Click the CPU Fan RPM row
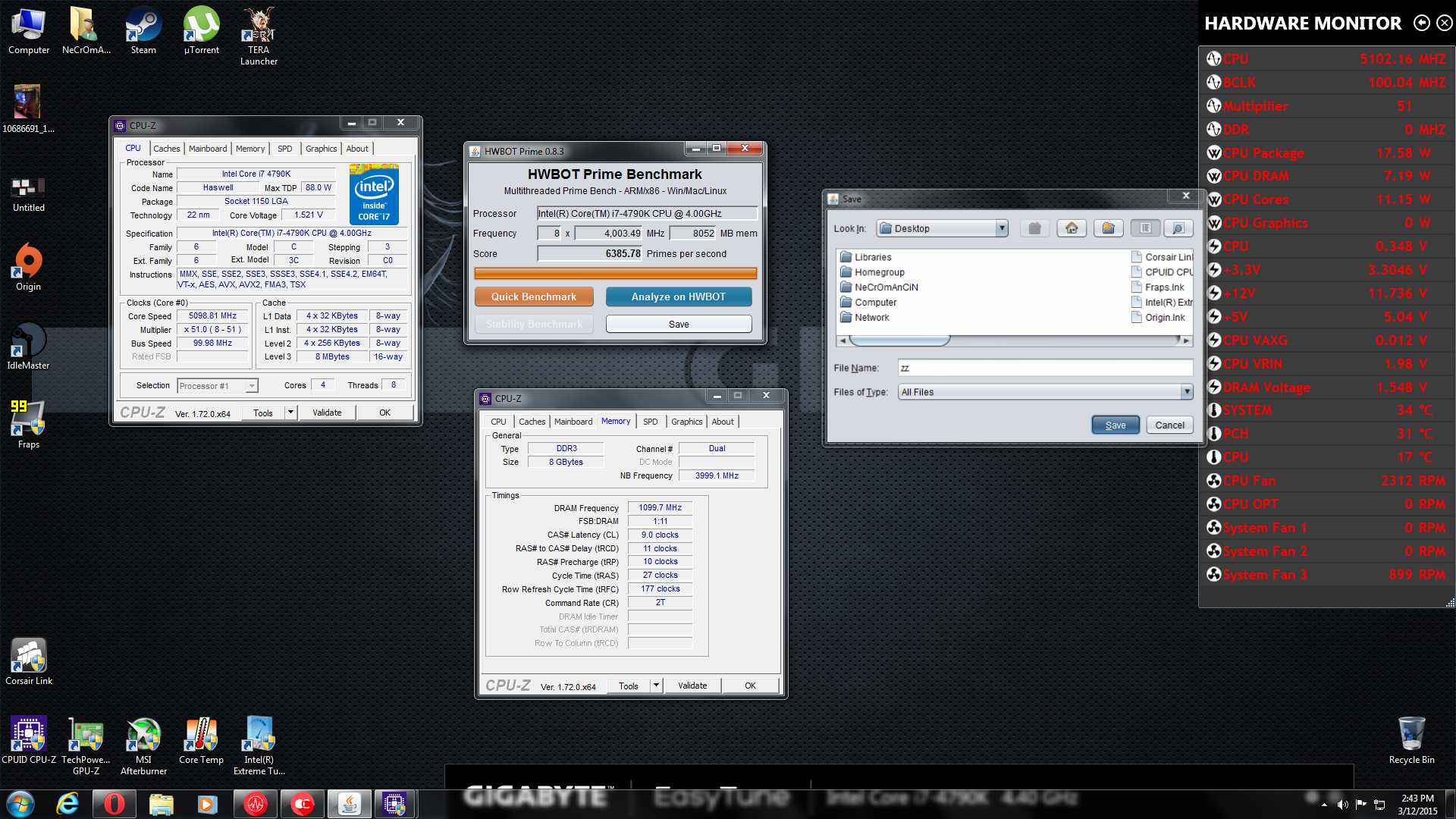Screen dimensions: 1456x819 pyautogui.click(x=1326, y=481)
